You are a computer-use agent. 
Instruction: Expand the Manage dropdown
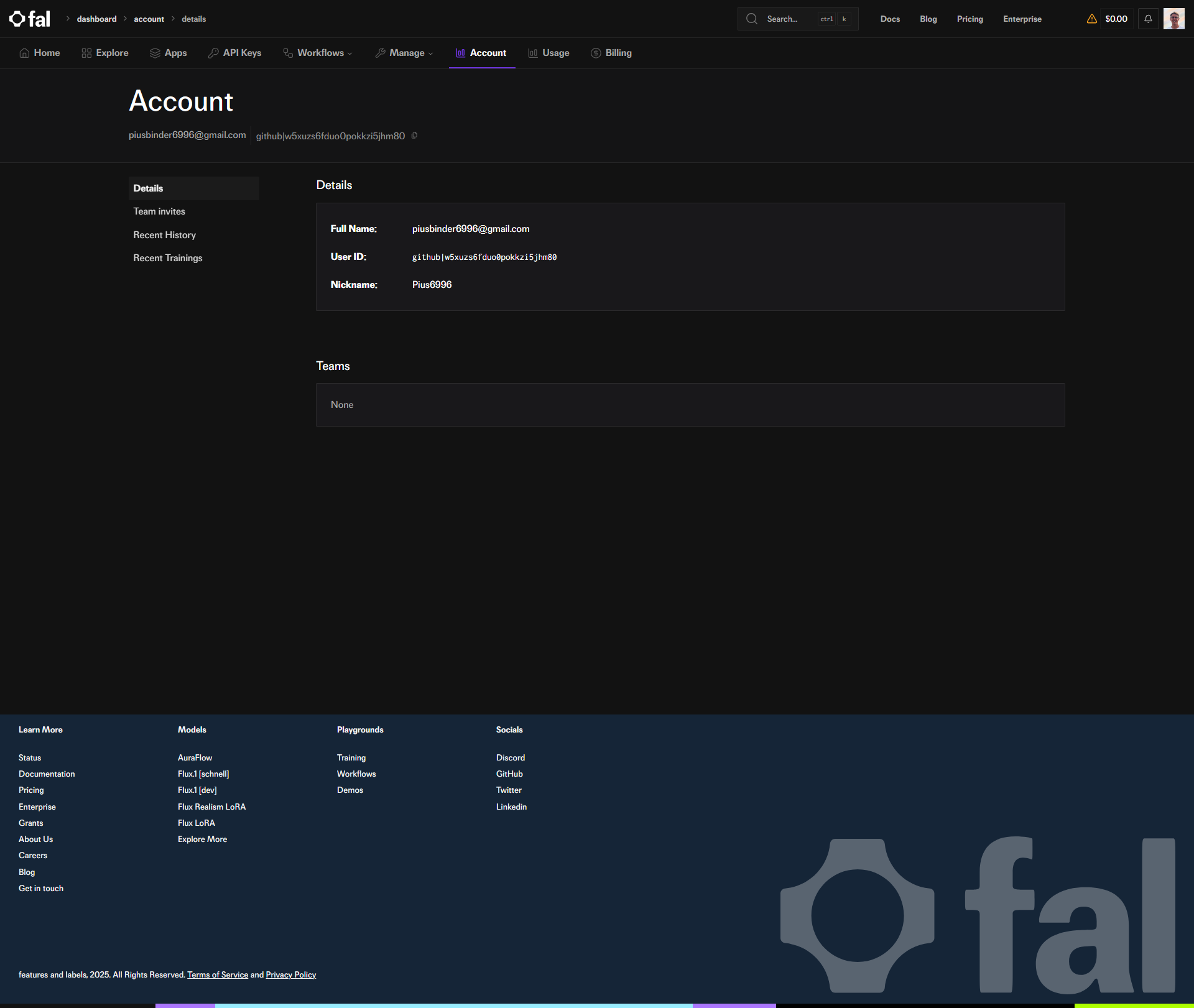(x=404, y=53)
